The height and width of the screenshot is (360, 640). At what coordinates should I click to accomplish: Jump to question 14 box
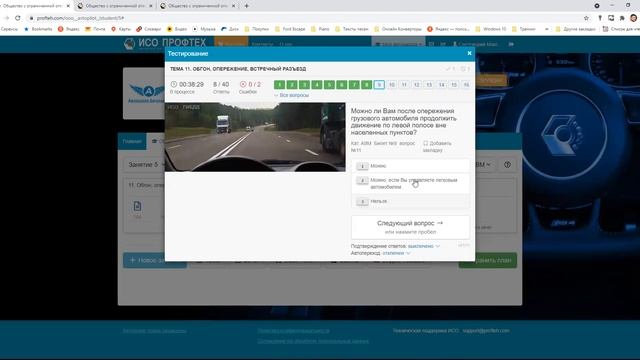[441, 84]
